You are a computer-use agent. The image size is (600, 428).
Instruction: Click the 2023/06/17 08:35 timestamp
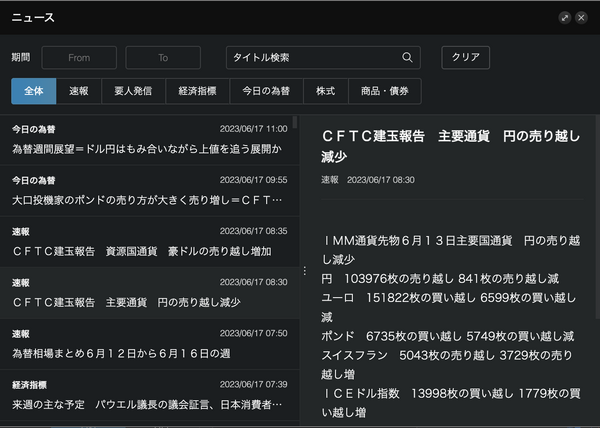pyautogui.click(x=253, y=231)
